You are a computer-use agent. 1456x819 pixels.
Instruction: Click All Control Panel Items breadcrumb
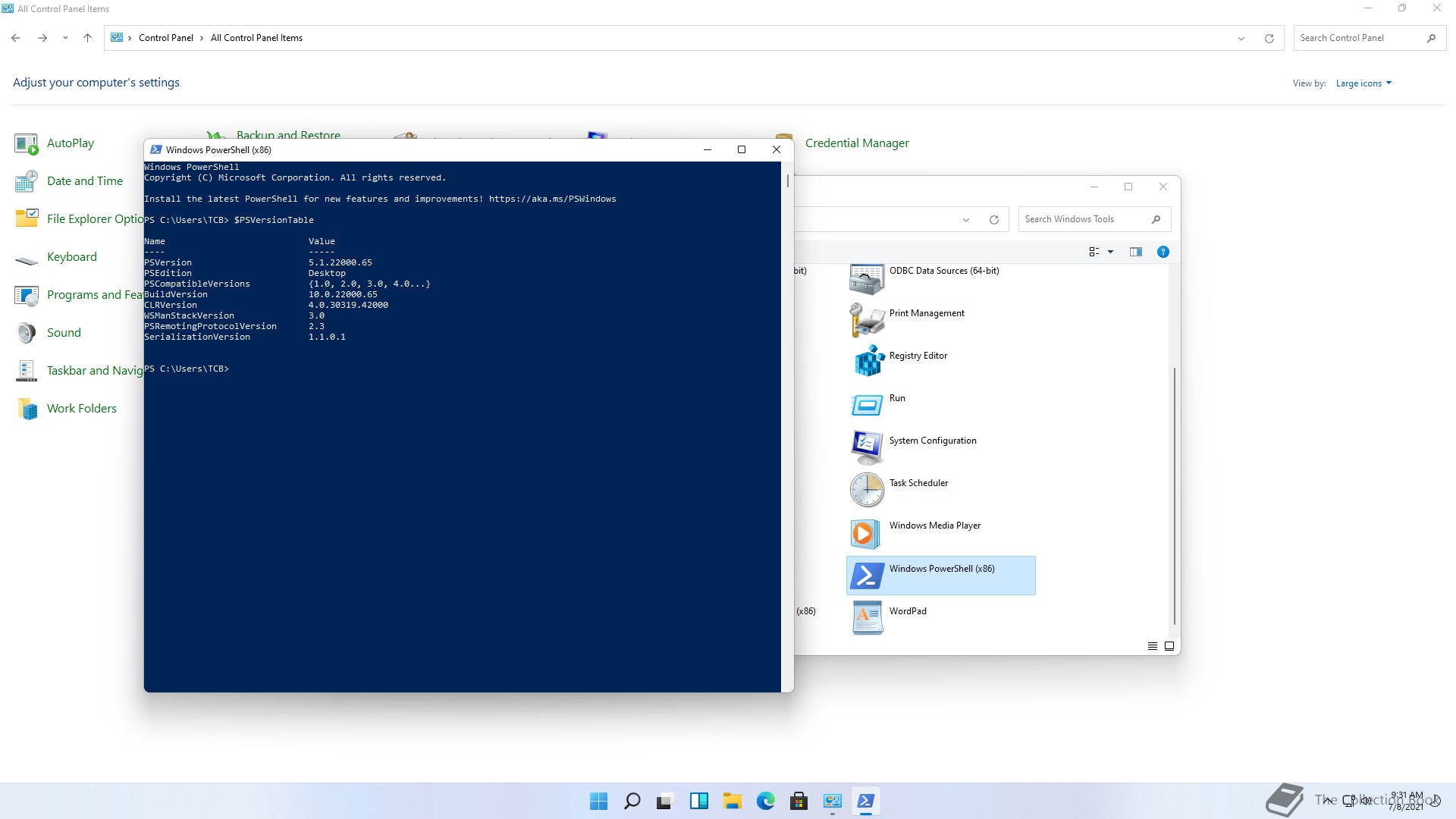(x=256, y=38)
